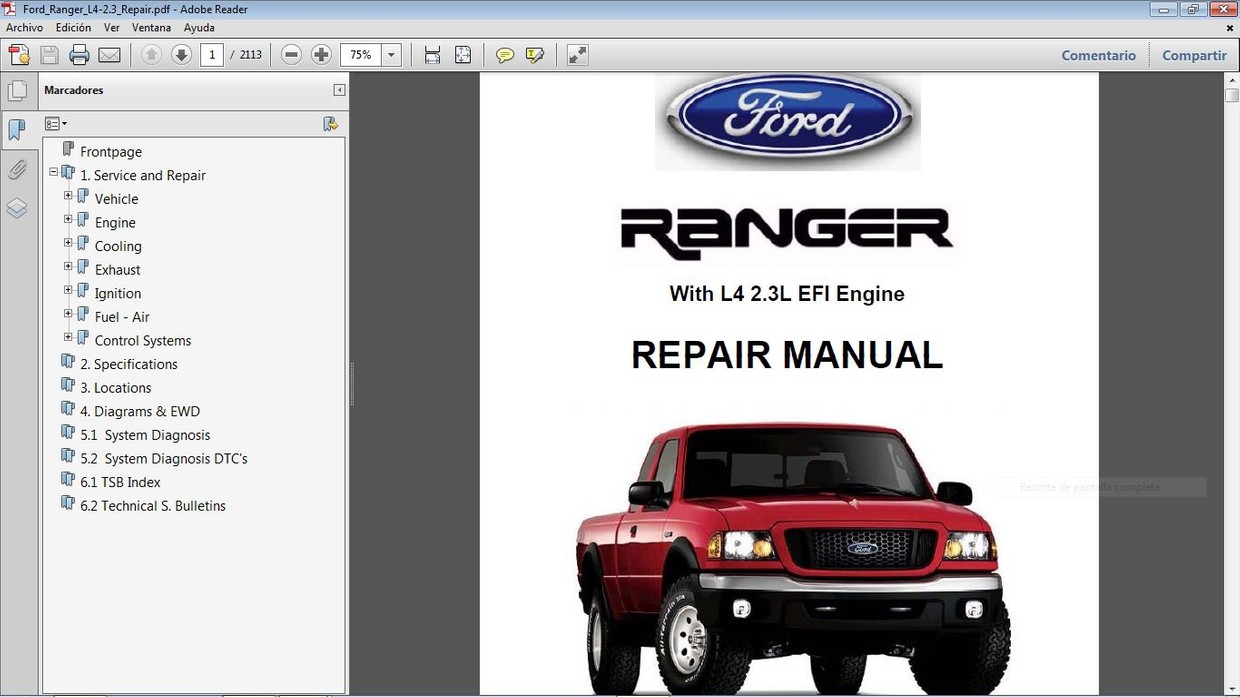This screenshot has width=1240, height=697.
Task: Select the highlight text tool
Action: 535,55
